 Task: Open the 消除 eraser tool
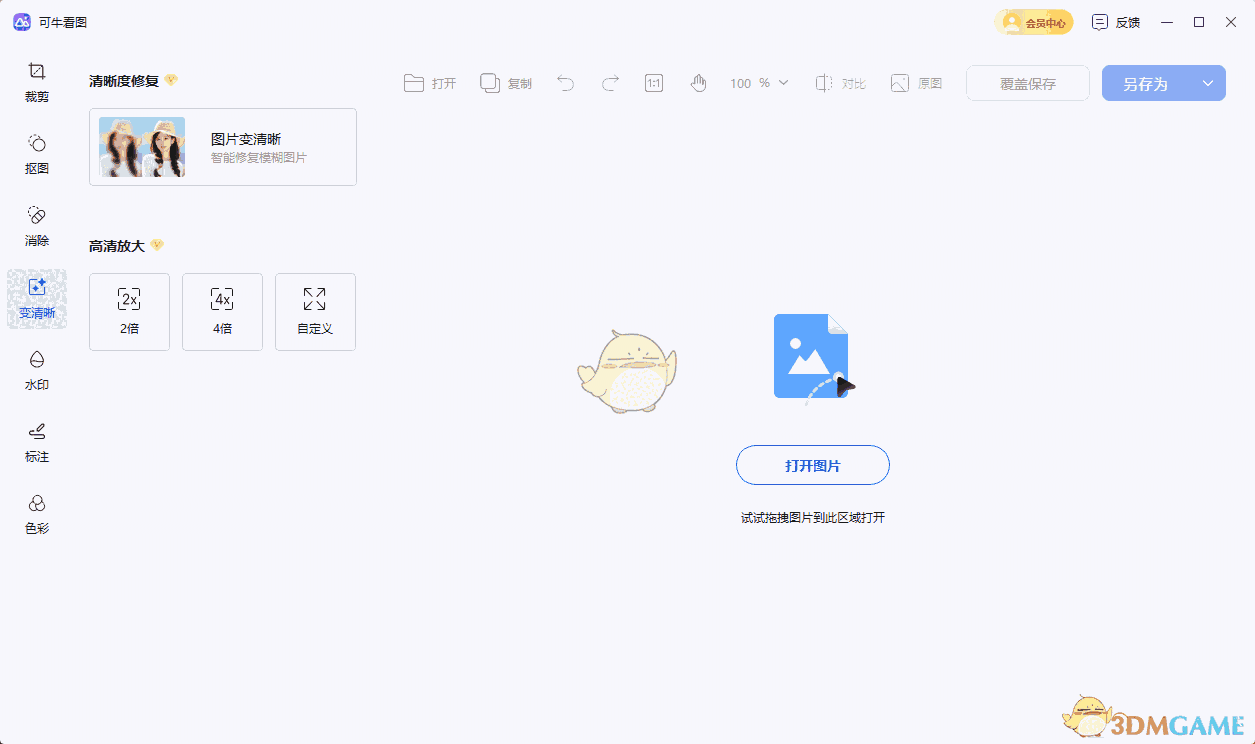[x=37, y=226]
